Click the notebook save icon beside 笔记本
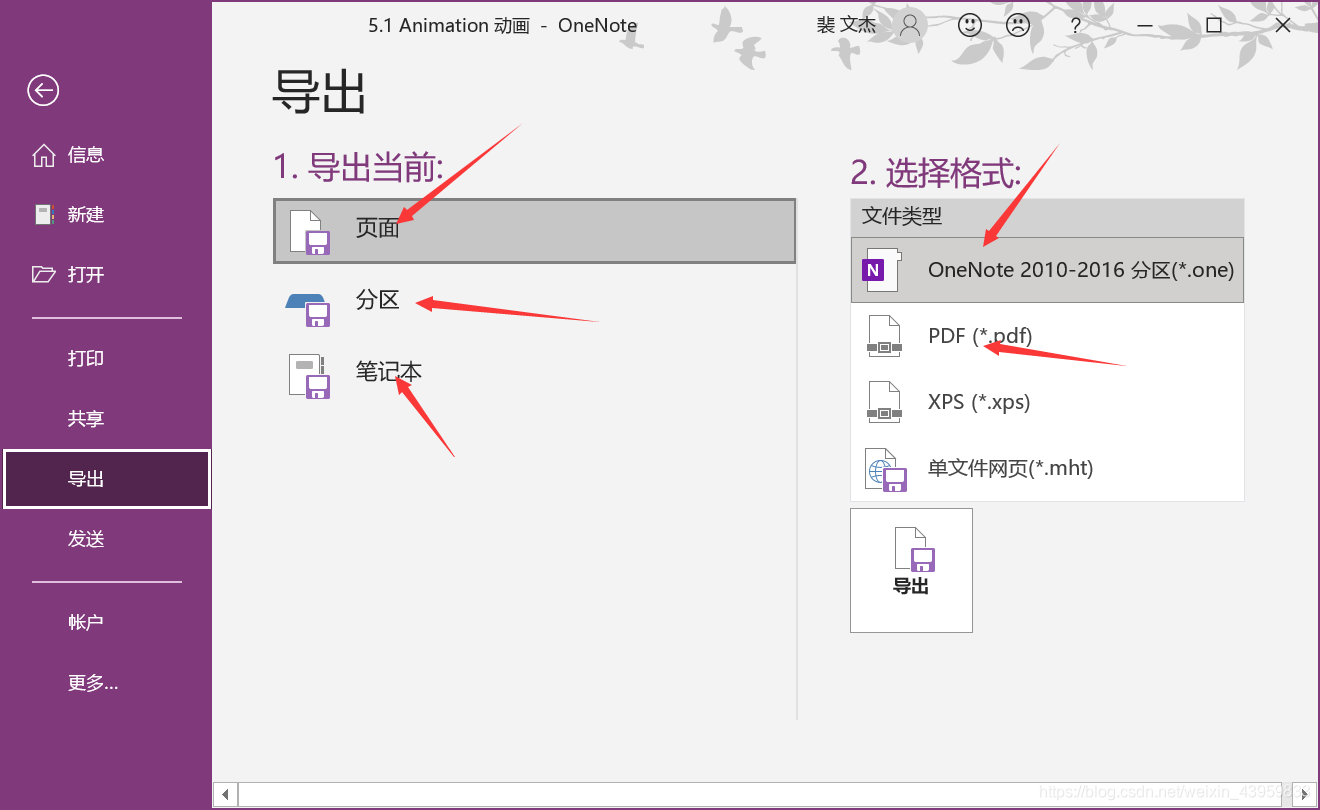The image size is (1320, 810). pos(309,376)
